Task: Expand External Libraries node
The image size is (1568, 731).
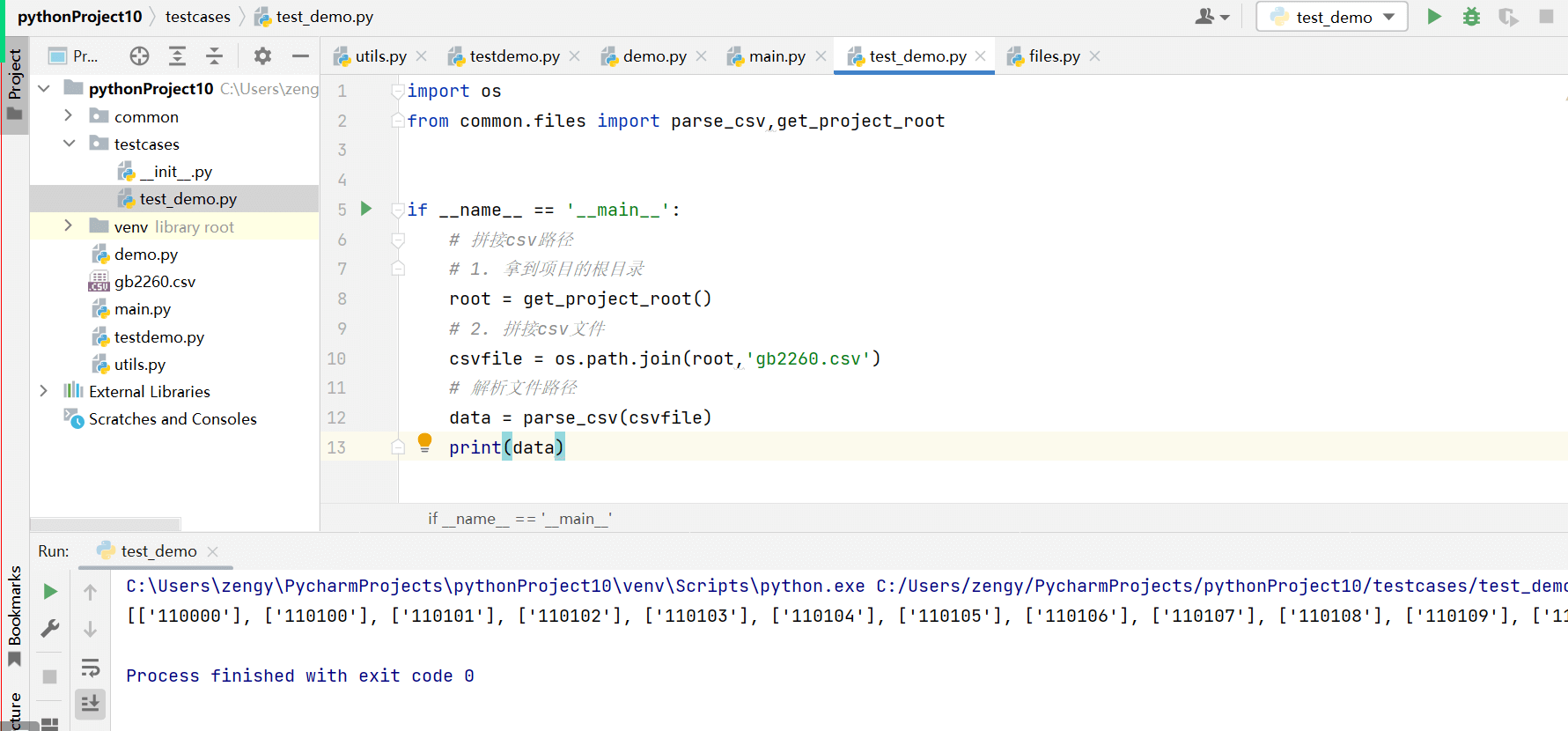Action: [43, 391]
